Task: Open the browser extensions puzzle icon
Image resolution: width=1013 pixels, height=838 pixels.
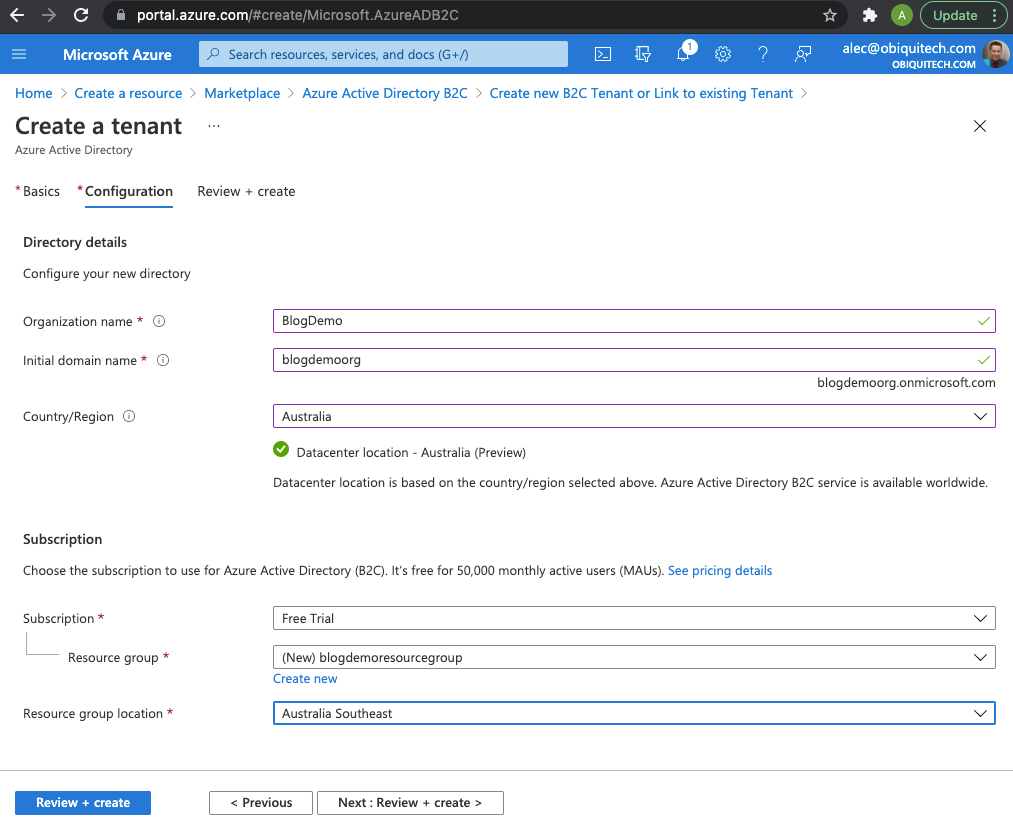Action: (x=870, y=16)
